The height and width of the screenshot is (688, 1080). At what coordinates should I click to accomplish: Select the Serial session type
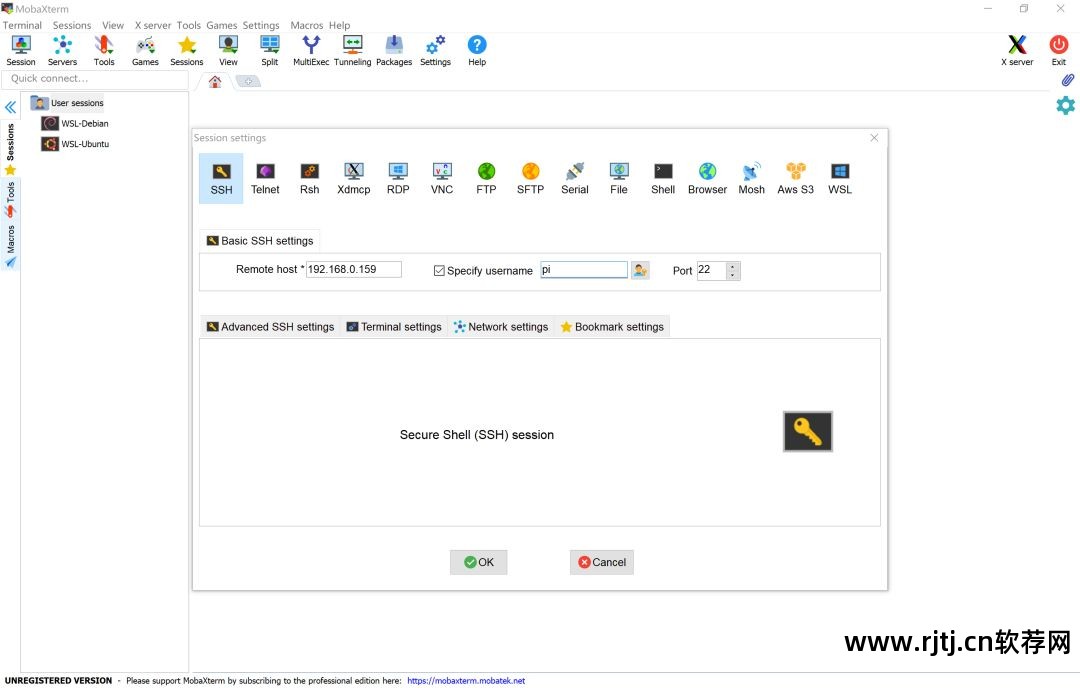[x=574, y=178]
